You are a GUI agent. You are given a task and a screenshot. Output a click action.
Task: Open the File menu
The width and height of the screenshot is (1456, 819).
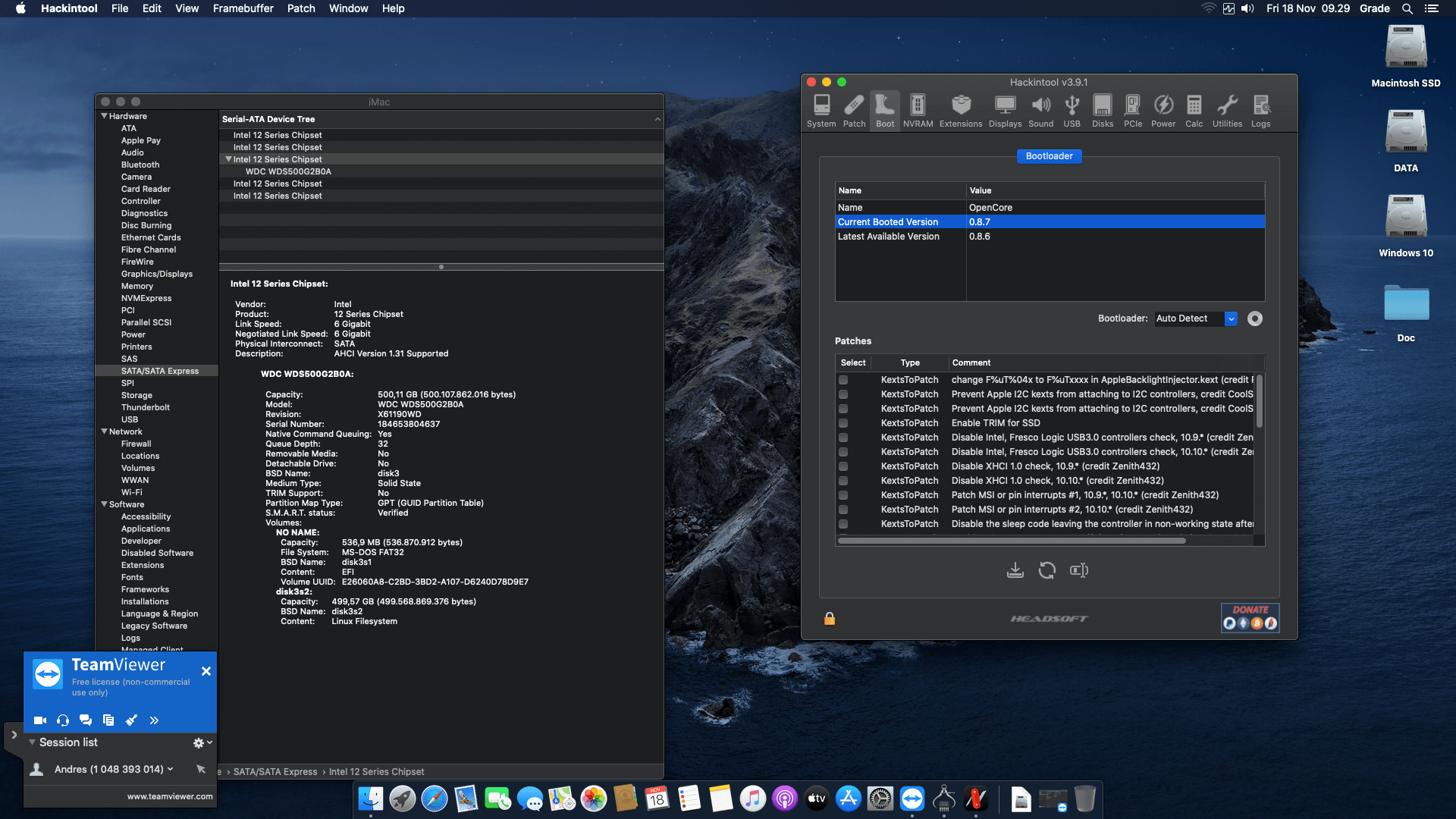(x=120, y=8)
